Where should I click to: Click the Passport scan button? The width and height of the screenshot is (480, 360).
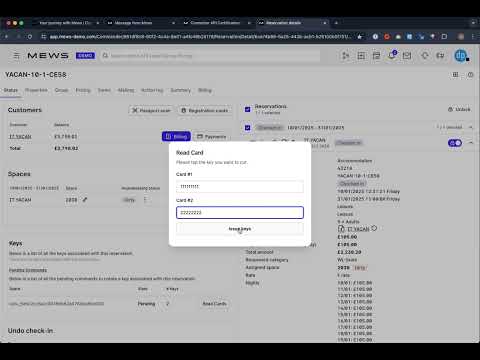click(x=151, y=110)
